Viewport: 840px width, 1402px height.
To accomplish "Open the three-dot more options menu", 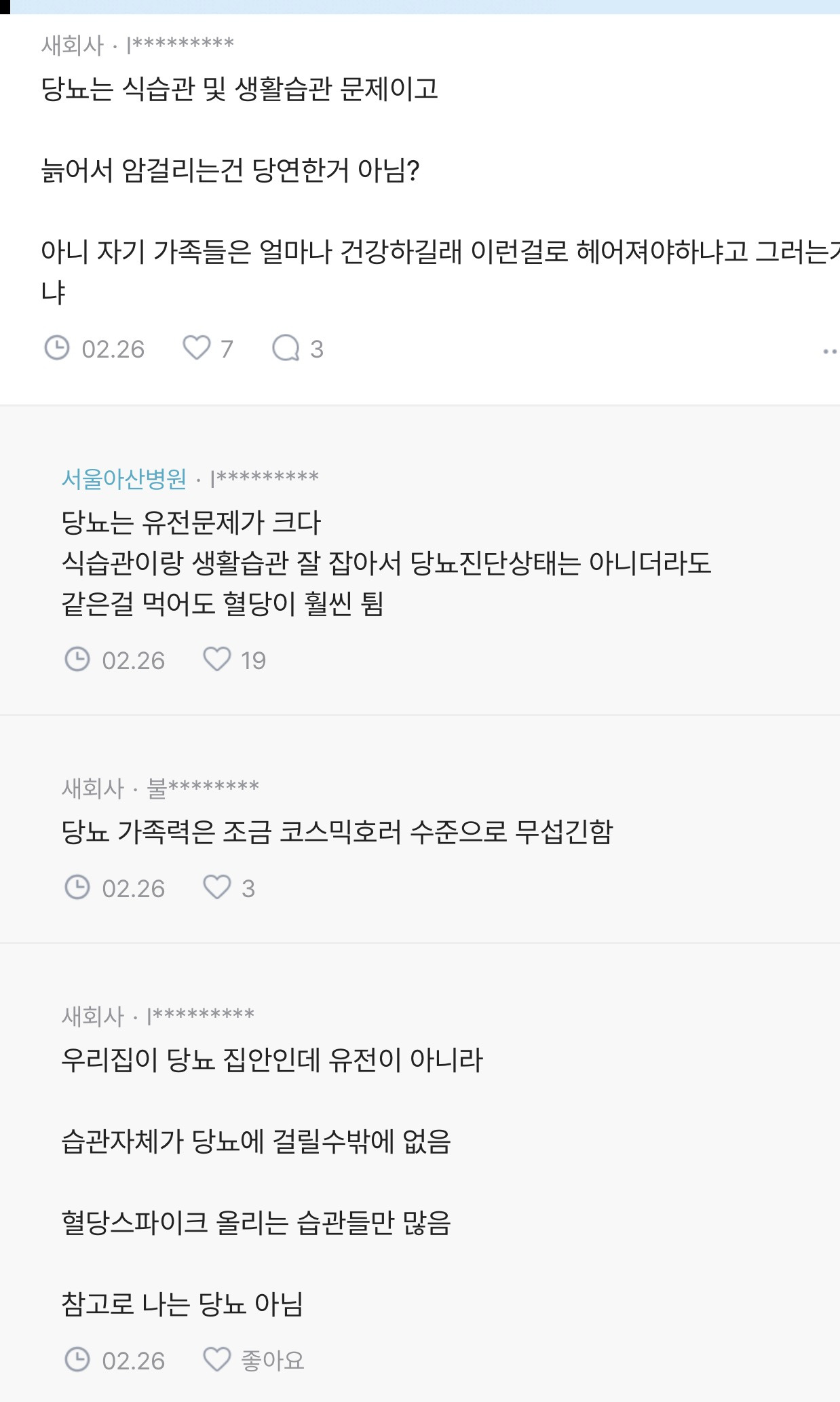I will [830, 352].
